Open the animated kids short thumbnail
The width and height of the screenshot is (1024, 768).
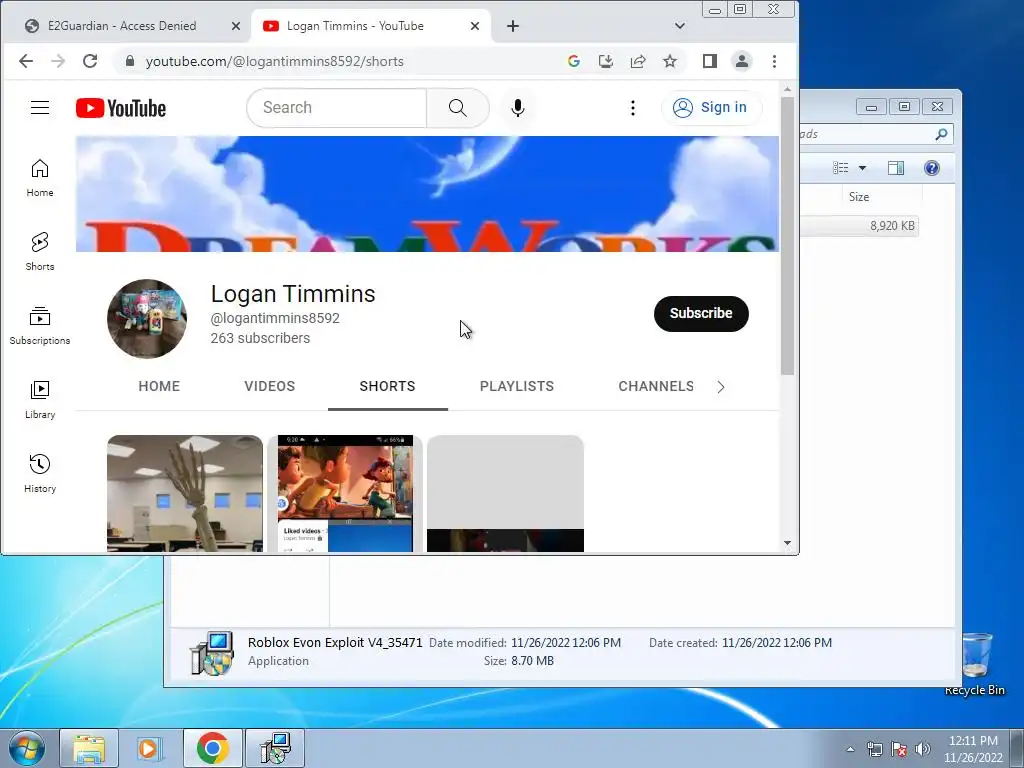coord(345,494)
